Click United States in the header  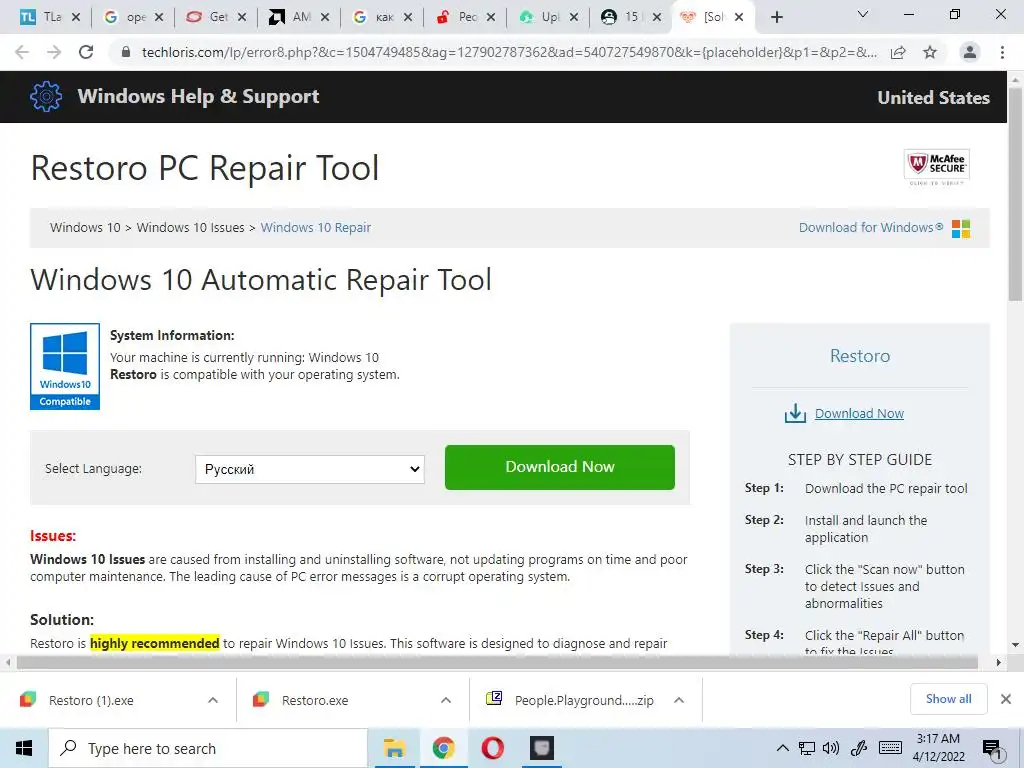pos(933,97)
